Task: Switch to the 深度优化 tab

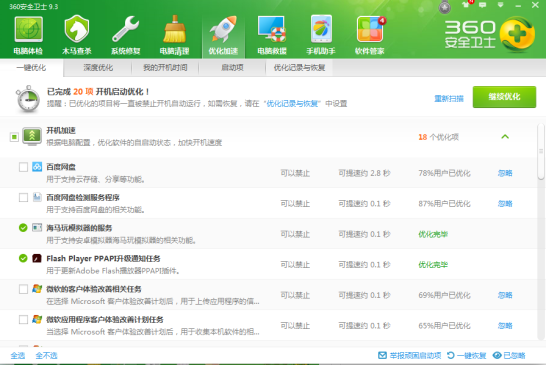Action: click(x=98, y=68)
